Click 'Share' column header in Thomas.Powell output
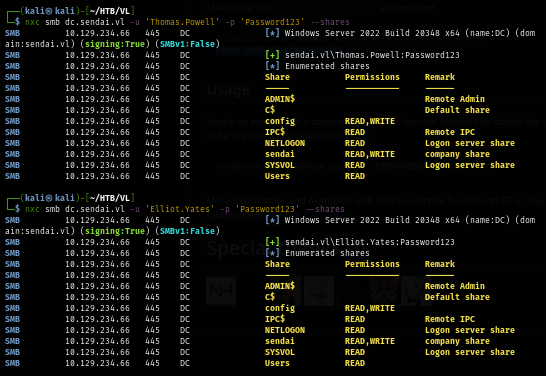 pyautogui.click(x=277, y=77)
